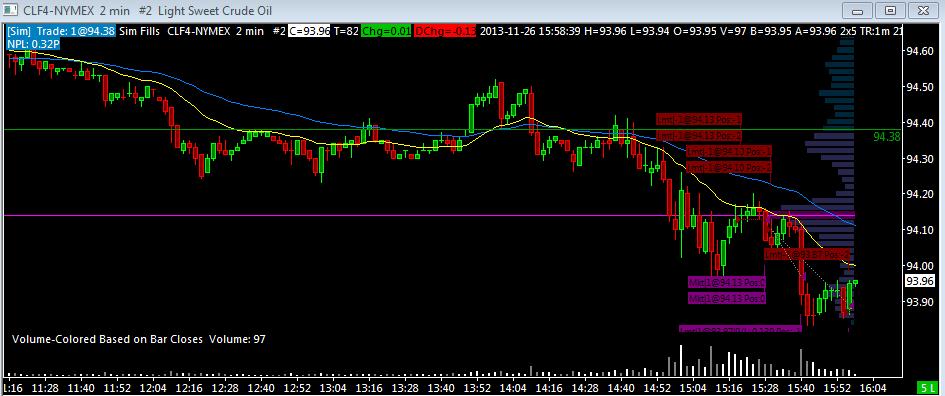The width and height of the screenshot is (945, 396).
Task: Click the 'A=93.96' ask value
Action: (815, 31)
